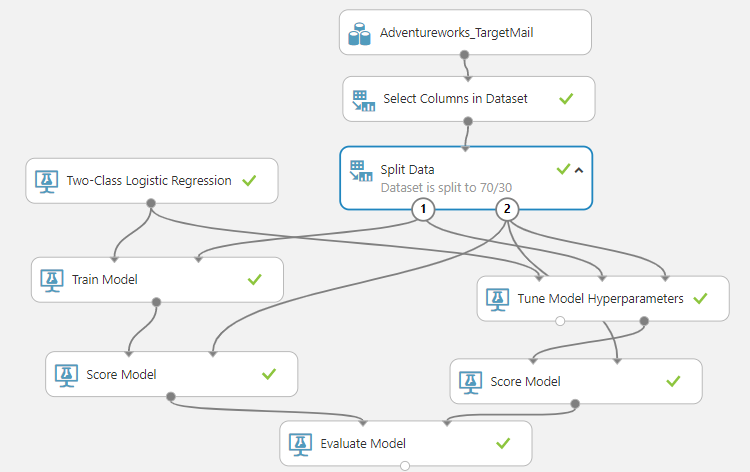The height and width of the screenshot is (472, 750).
Task: Click the Split Data module icon
Action: pos(360,171)
